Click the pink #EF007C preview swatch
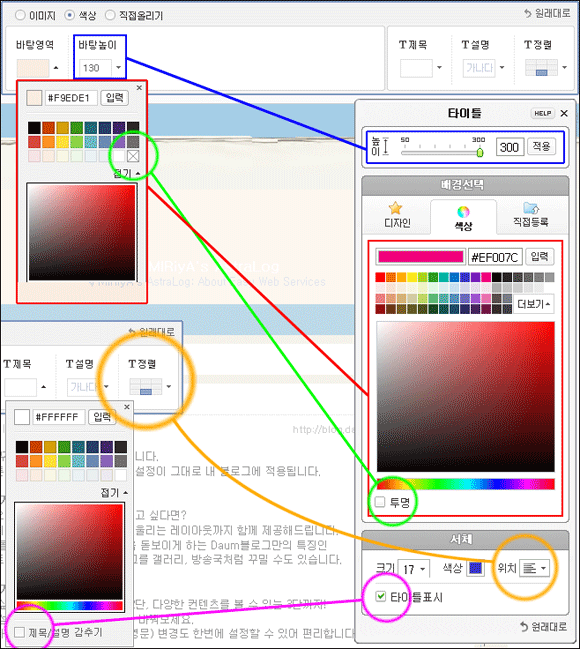580x649 pixels. [x=421, y=257]
